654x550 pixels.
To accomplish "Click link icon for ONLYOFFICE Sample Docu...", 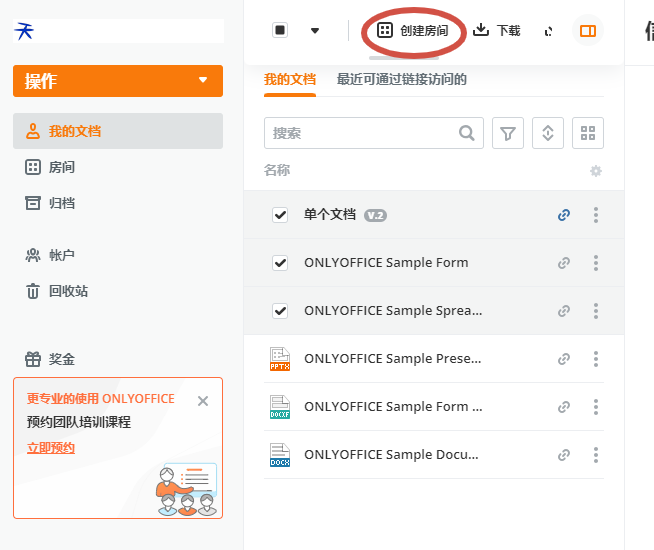I will 564,455.
